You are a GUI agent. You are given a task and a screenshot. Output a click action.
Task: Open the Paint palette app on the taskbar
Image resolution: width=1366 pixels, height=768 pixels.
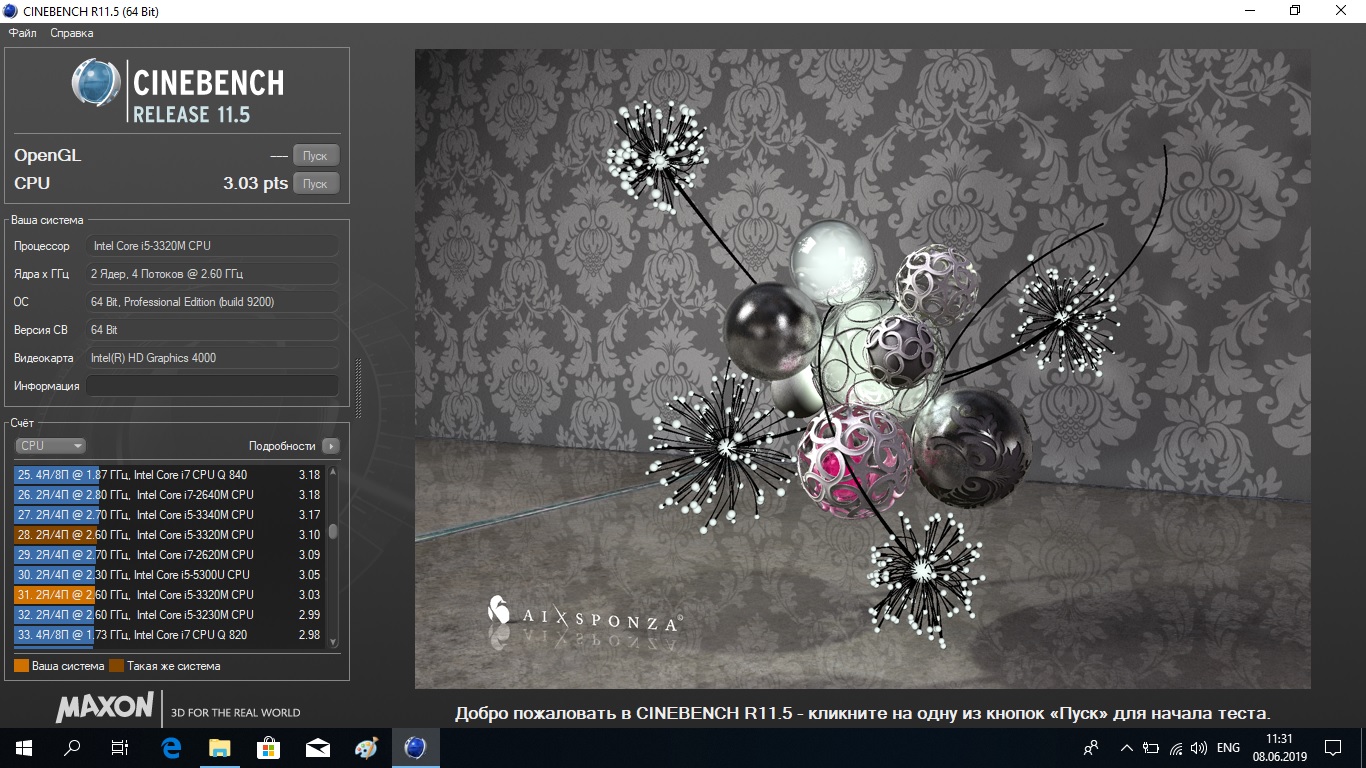pos(366,748)
